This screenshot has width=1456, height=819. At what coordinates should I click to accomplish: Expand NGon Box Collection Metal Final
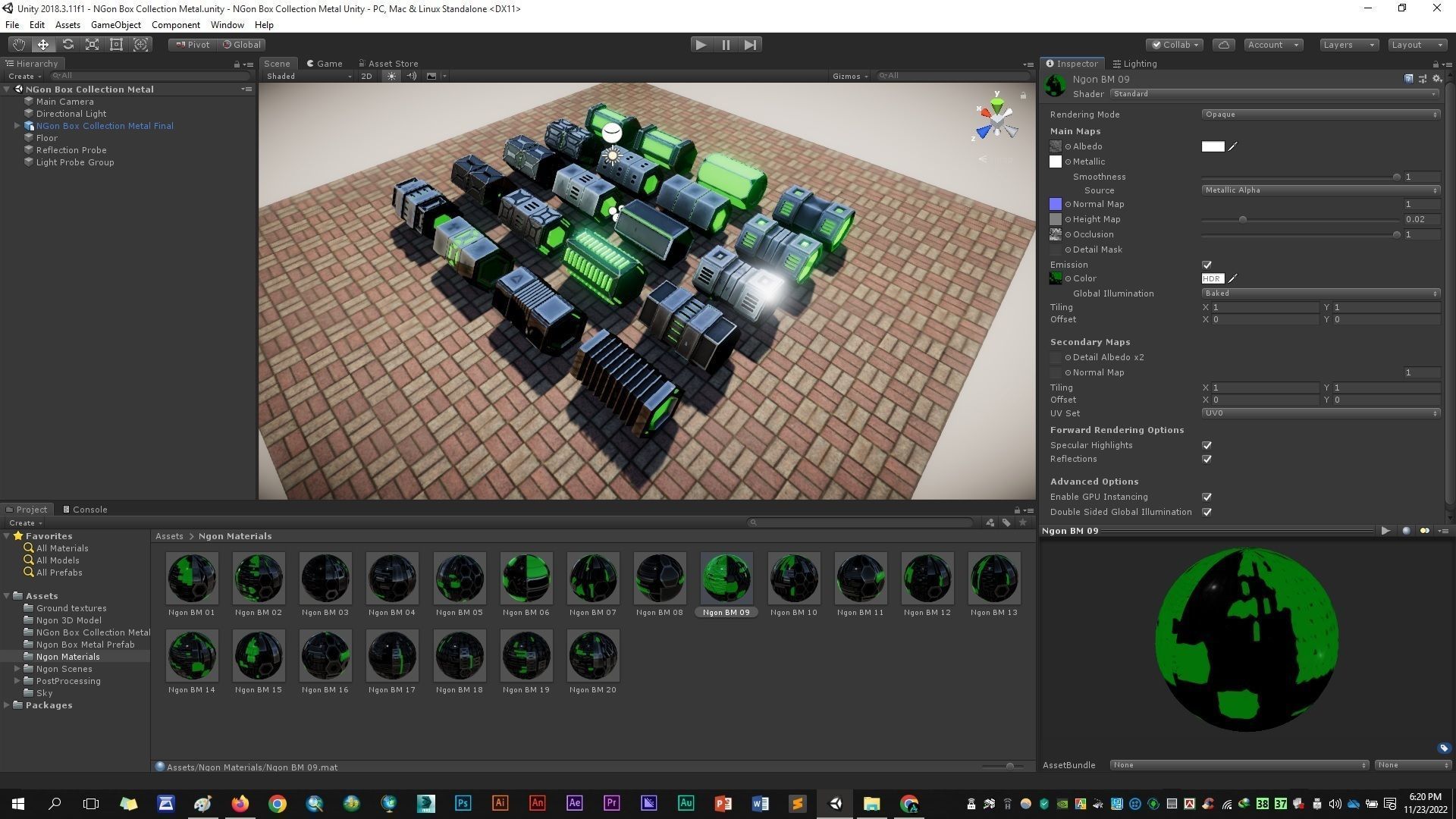click(x=17, y=126)
